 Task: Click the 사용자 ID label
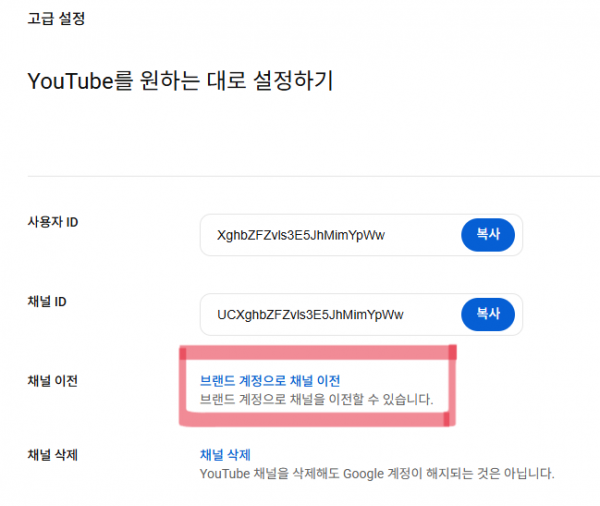(x=53, y=222)
